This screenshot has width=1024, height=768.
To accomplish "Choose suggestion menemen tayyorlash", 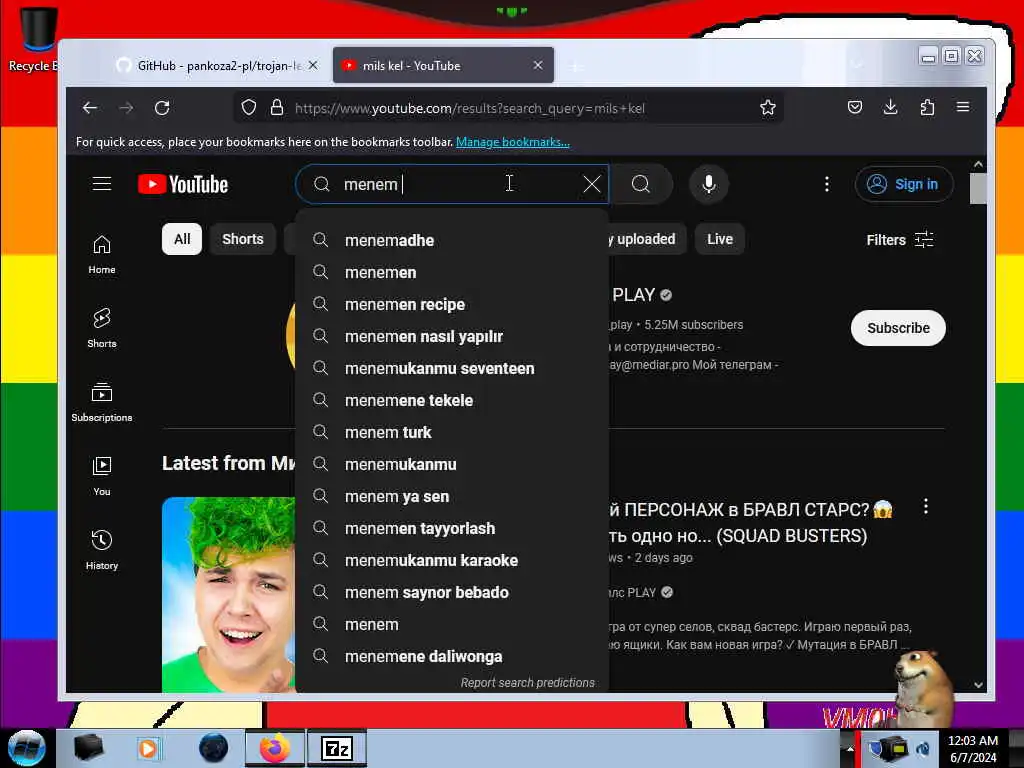I will point(452,528).
